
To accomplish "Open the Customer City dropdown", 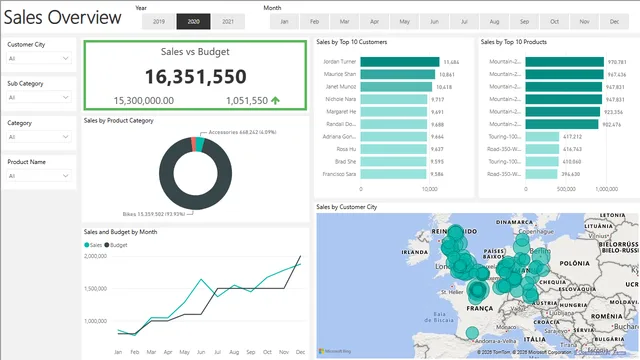I will pyautogui.click(x=39, y=58).
